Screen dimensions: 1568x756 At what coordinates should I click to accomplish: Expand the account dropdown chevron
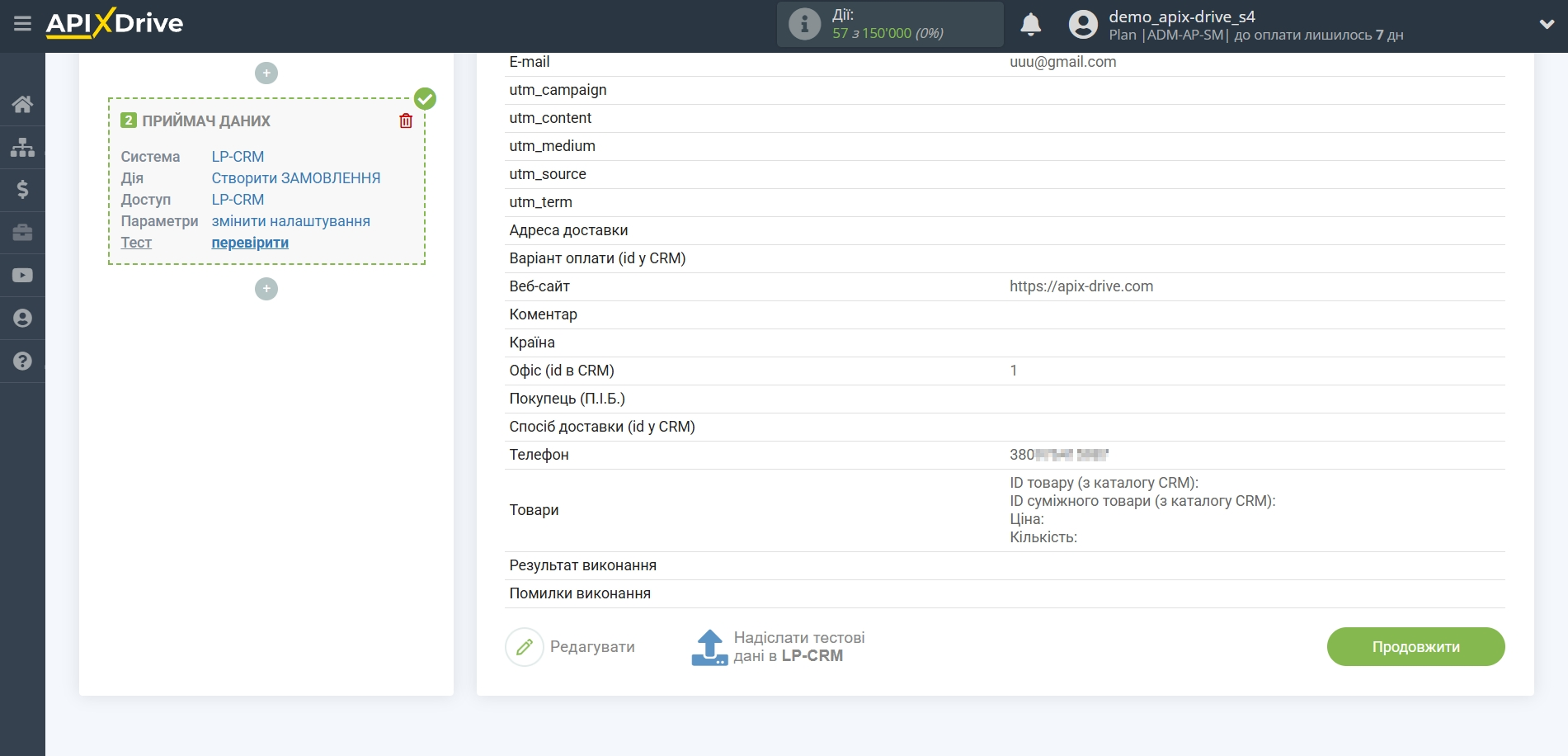click(x=1547, y=25)
